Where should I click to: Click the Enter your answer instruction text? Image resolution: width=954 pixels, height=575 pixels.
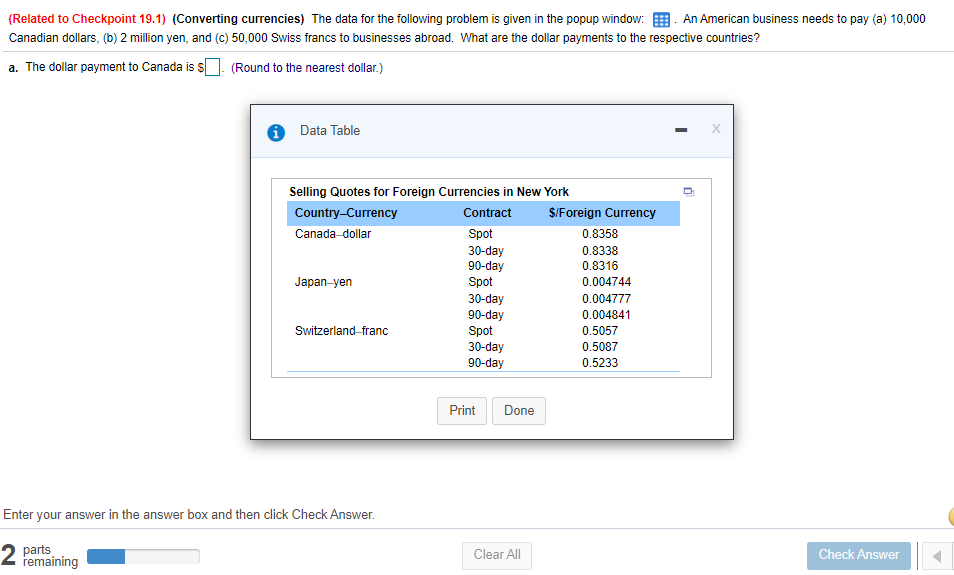[x=189, y=515]
